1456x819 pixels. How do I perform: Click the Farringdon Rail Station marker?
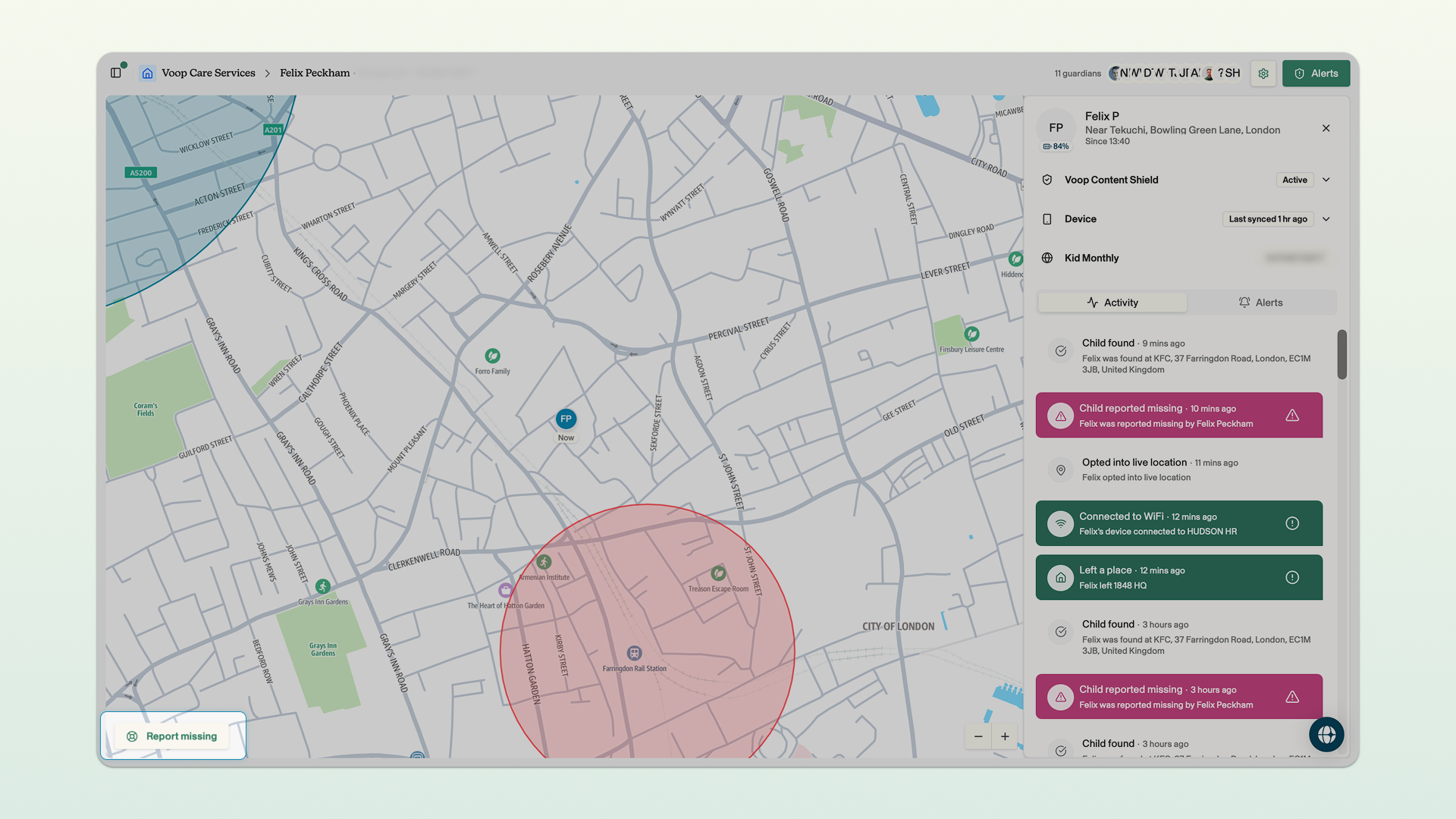click(x=634, y=653)
